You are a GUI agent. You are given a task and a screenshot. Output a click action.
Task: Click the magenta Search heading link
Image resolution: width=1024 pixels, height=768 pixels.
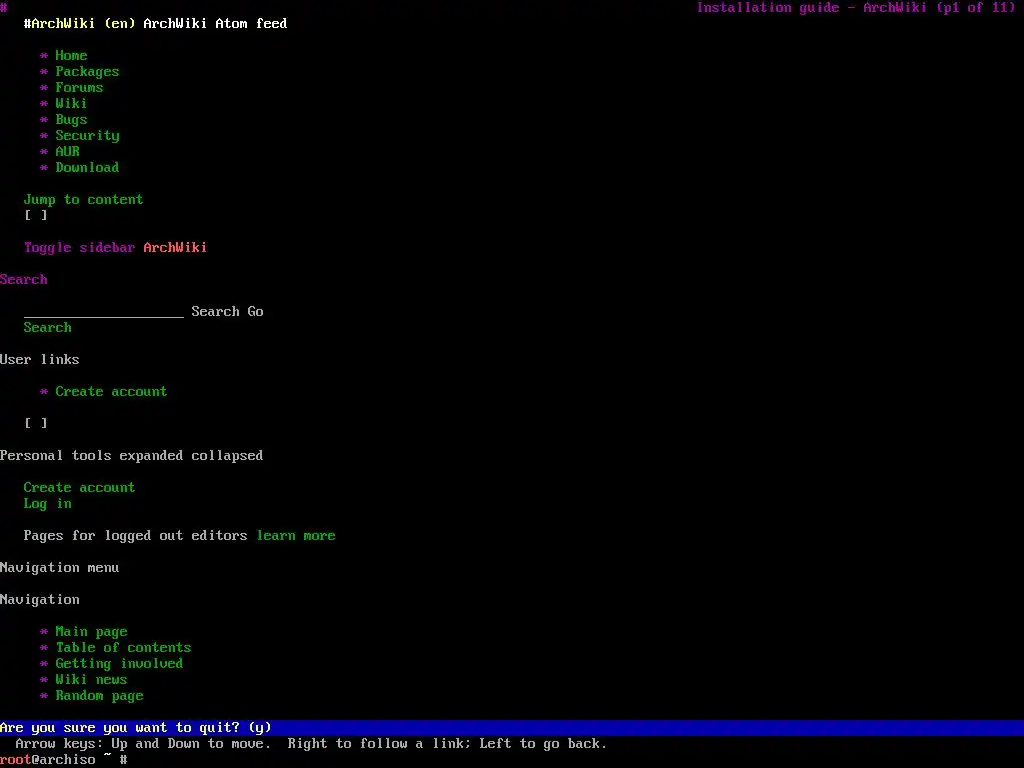coord(24,280)
